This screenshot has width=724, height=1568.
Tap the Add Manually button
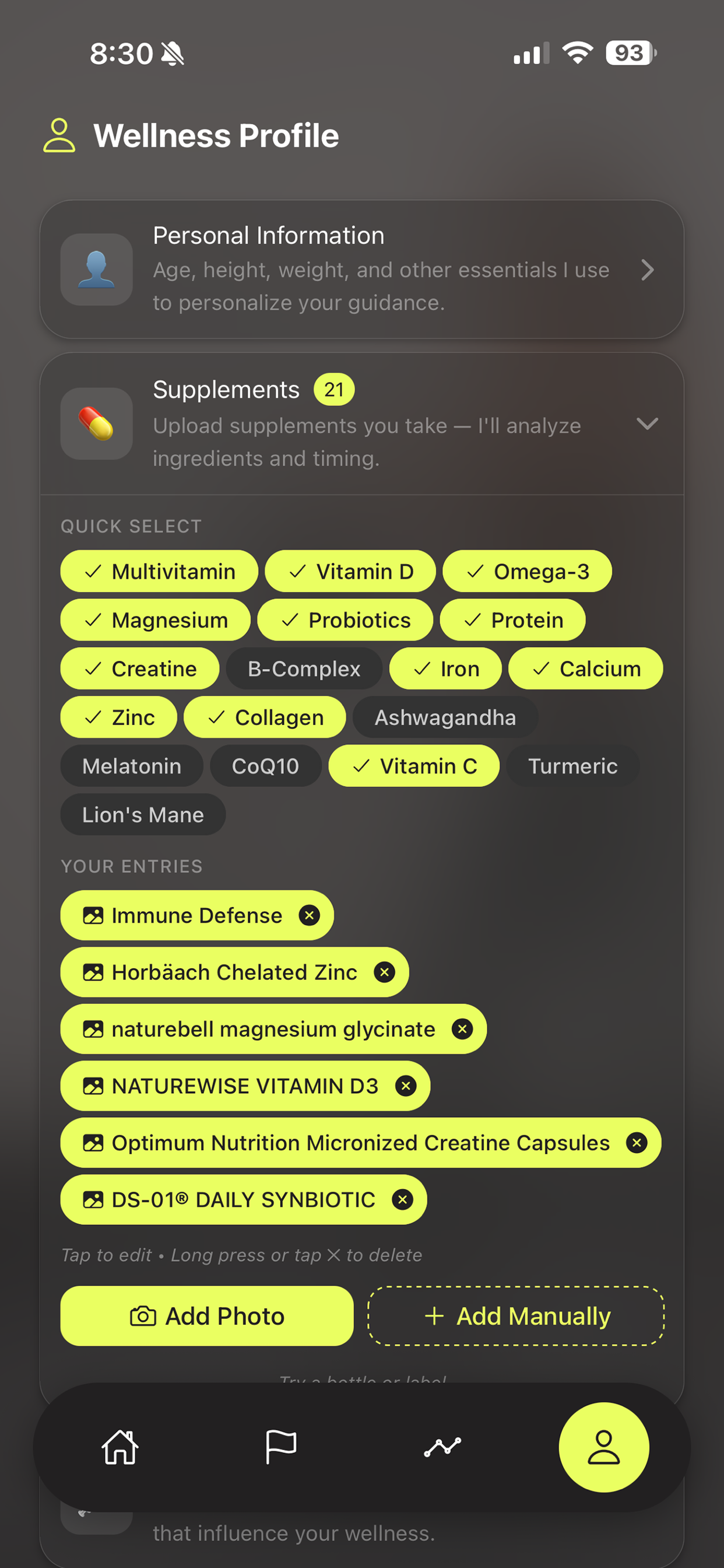[516, 1316]
